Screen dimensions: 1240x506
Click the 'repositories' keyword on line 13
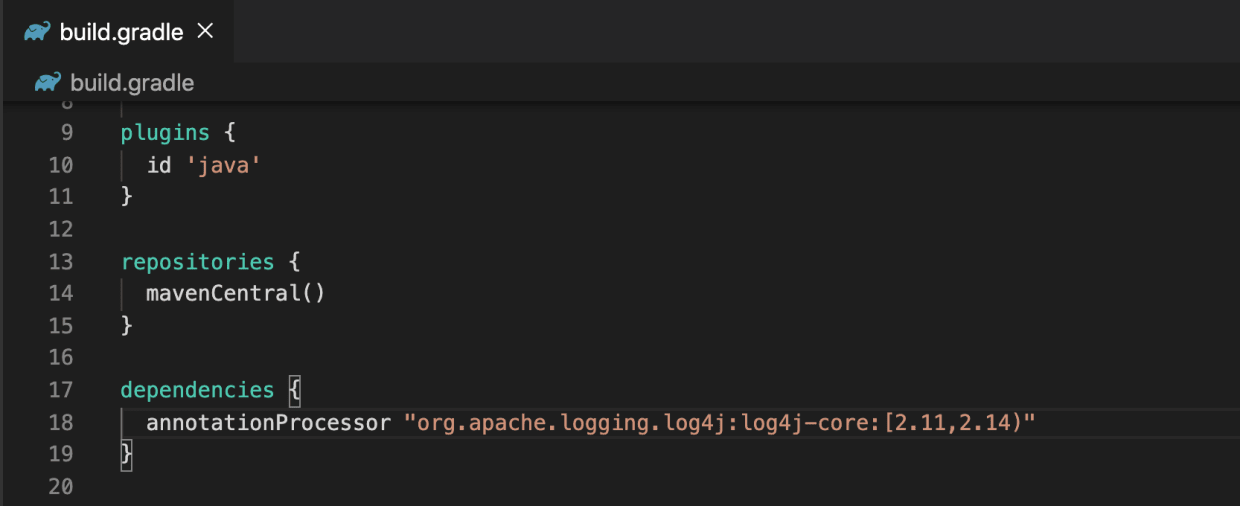click(x=197, y=262)
